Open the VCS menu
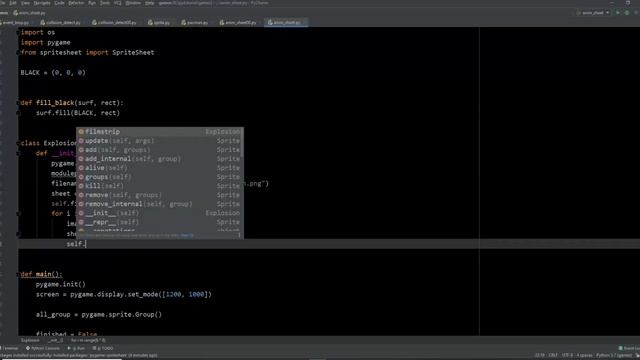The image size is (640, 360). point(118,3)
